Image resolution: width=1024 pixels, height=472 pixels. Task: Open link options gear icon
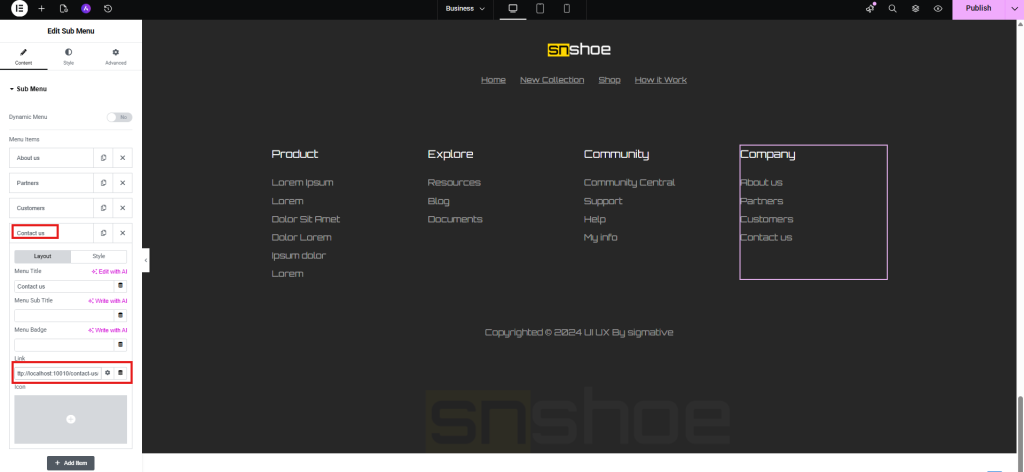click(x=108, y=373)
